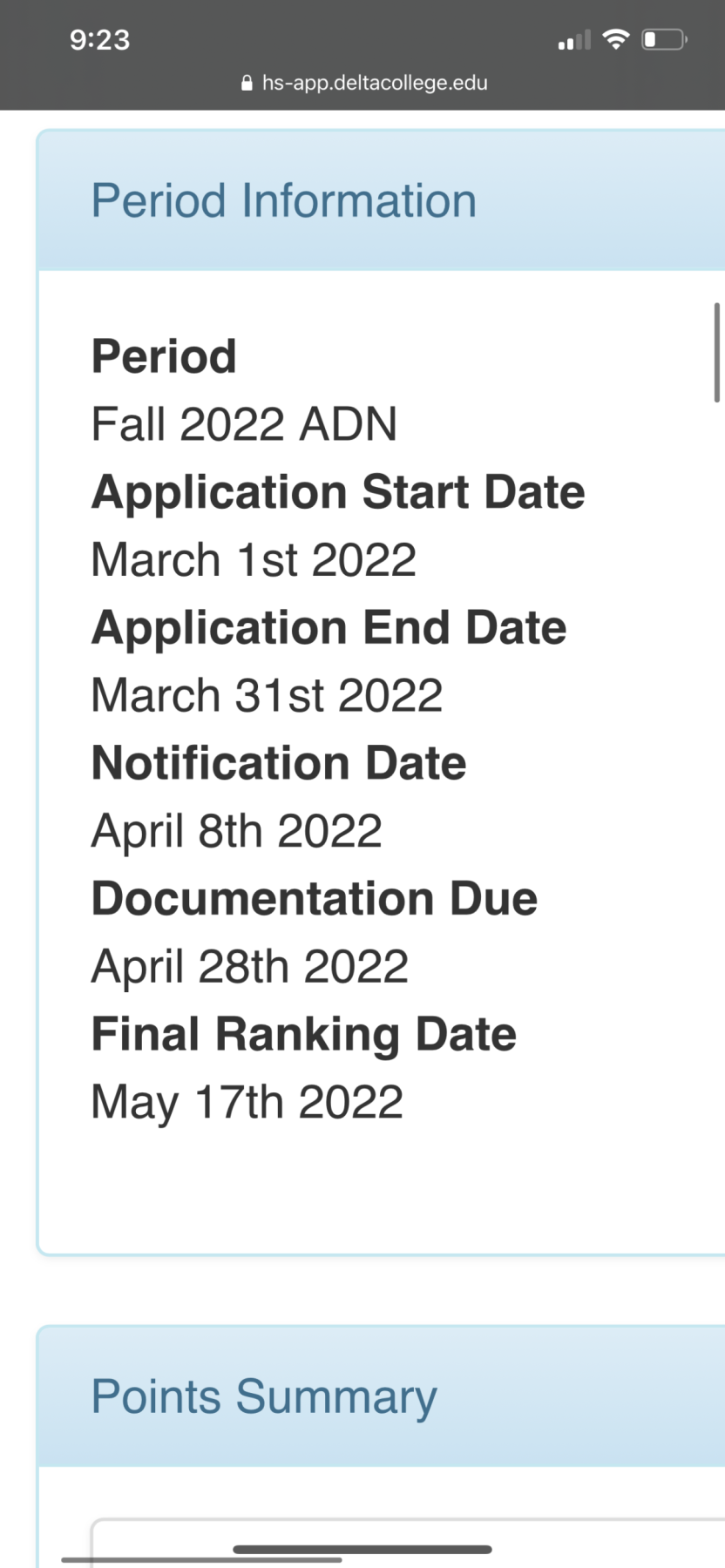Click the Points Summary panel header

click(x=381, y=1396)
